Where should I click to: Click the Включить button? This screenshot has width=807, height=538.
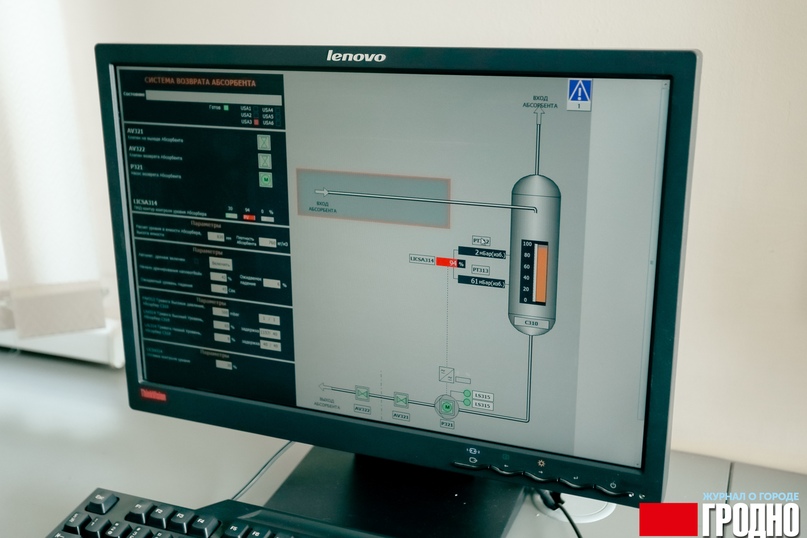point(221,264)
